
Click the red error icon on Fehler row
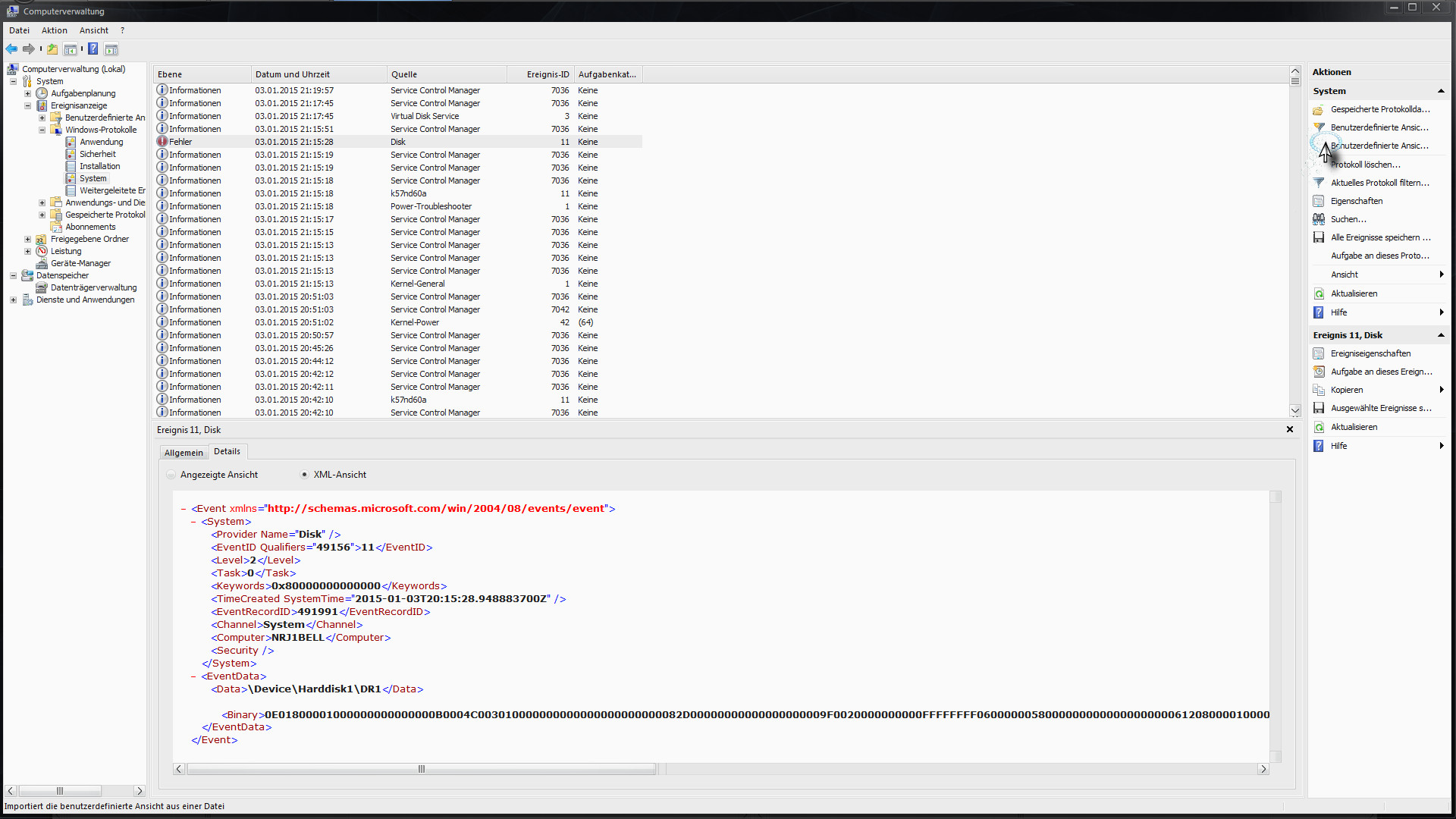(162, 142)
